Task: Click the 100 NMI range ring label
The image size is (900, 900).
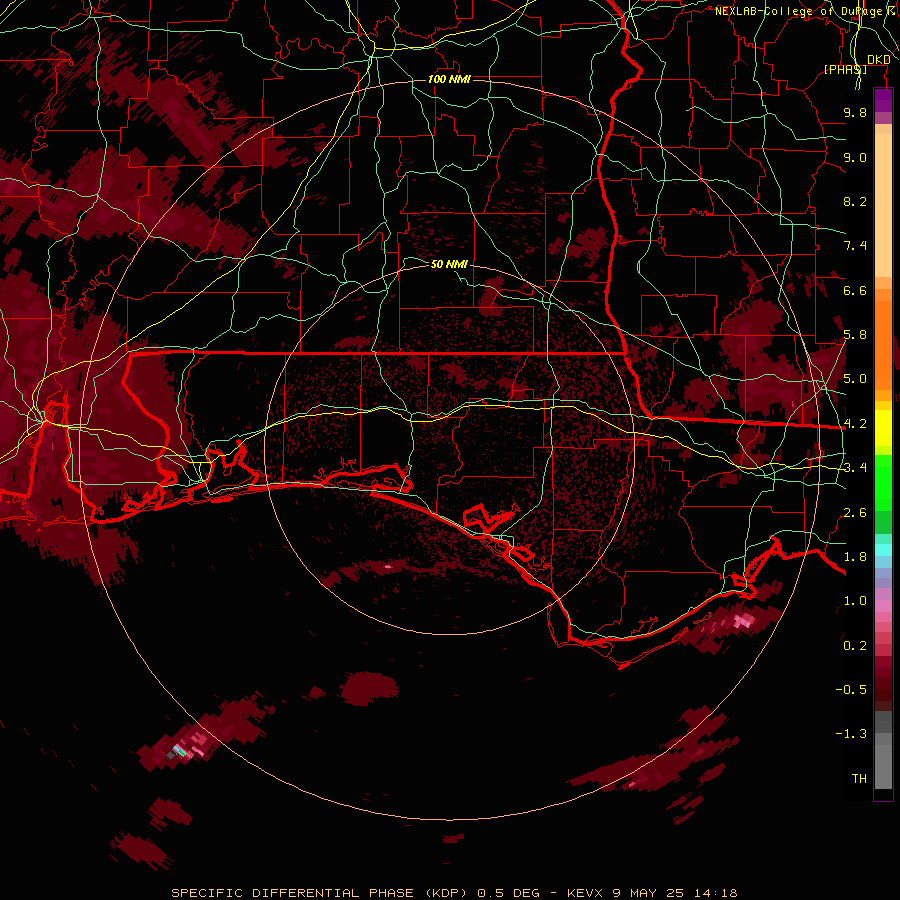Action: 449,79
